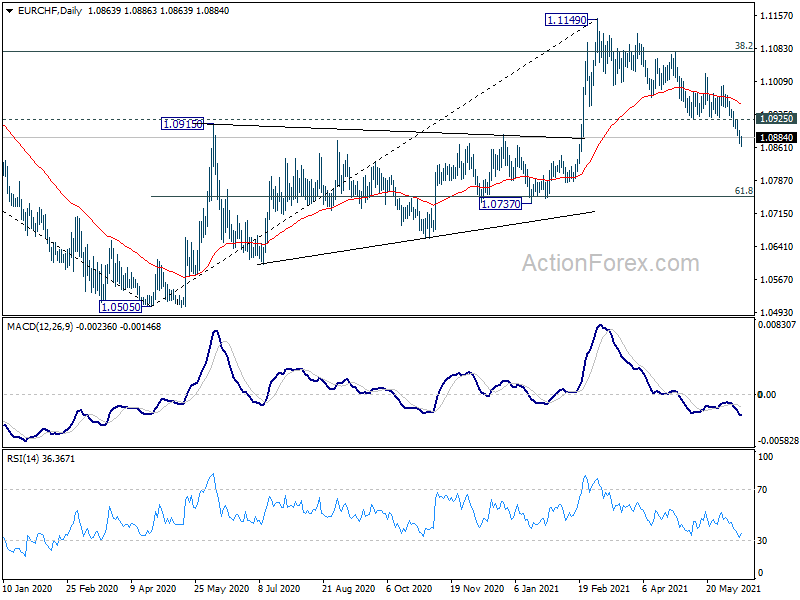Click the 20 May 2021 date label

733,589
